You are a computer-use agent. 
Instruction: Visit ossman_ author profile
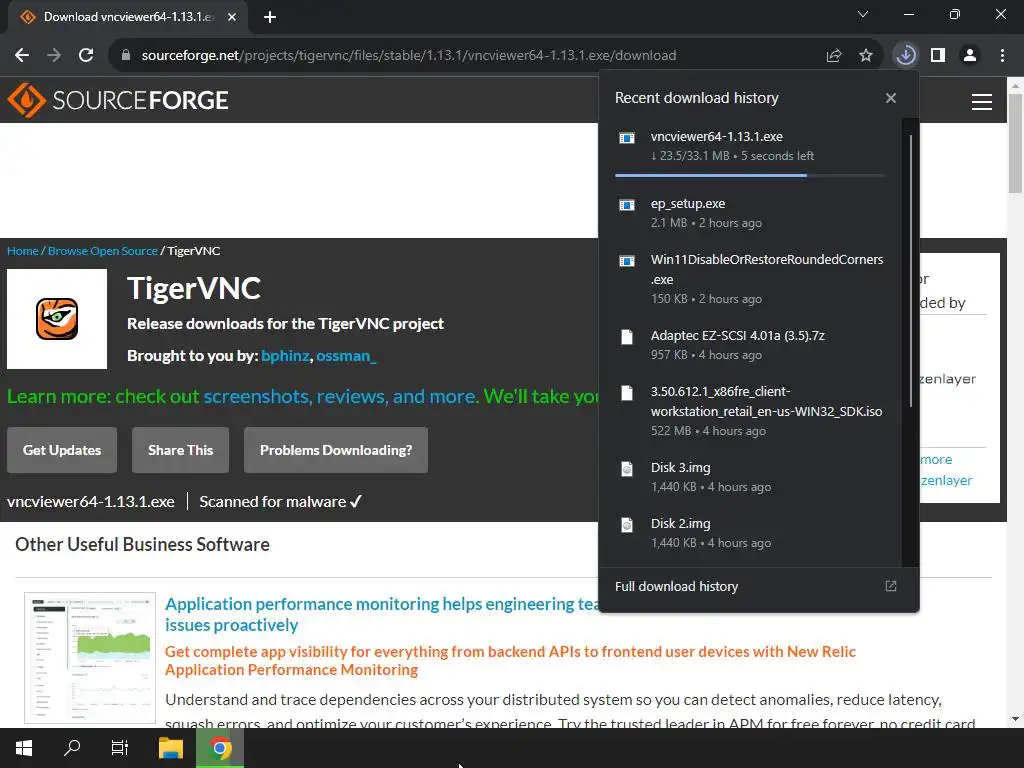pos(346,356)
